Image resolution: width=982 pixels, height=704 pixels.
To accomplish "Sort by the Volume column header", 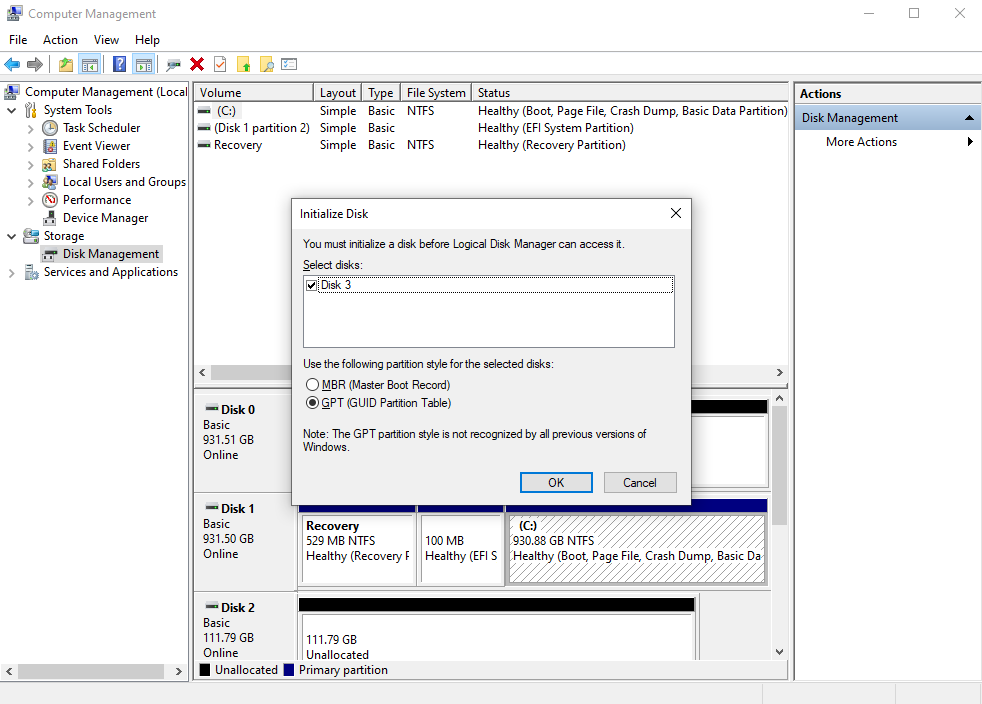I will pos(253,93).
